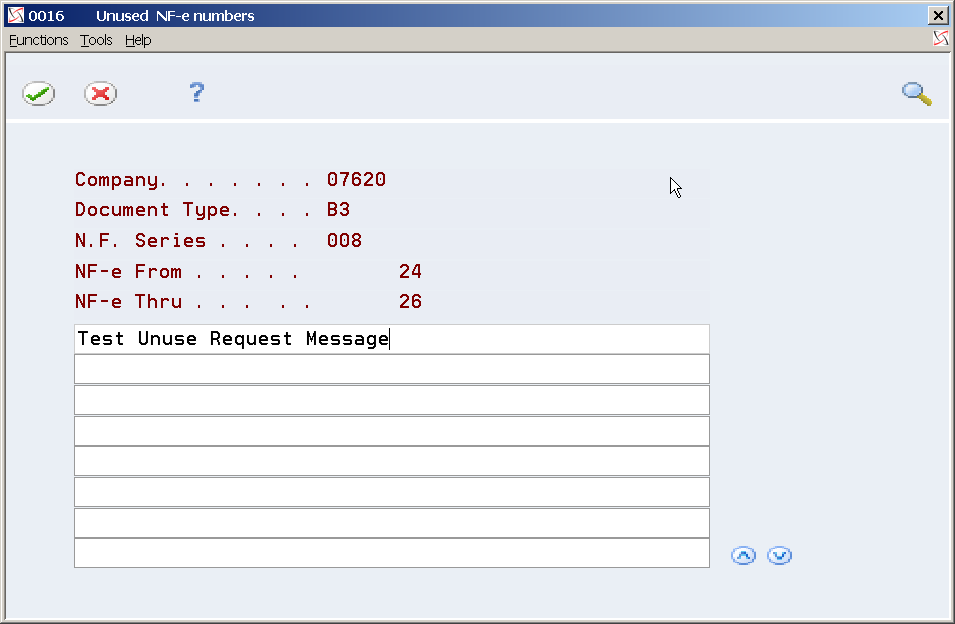
Task: Click the third message text line
Action: pyautogui.click(x=392, y=400)
